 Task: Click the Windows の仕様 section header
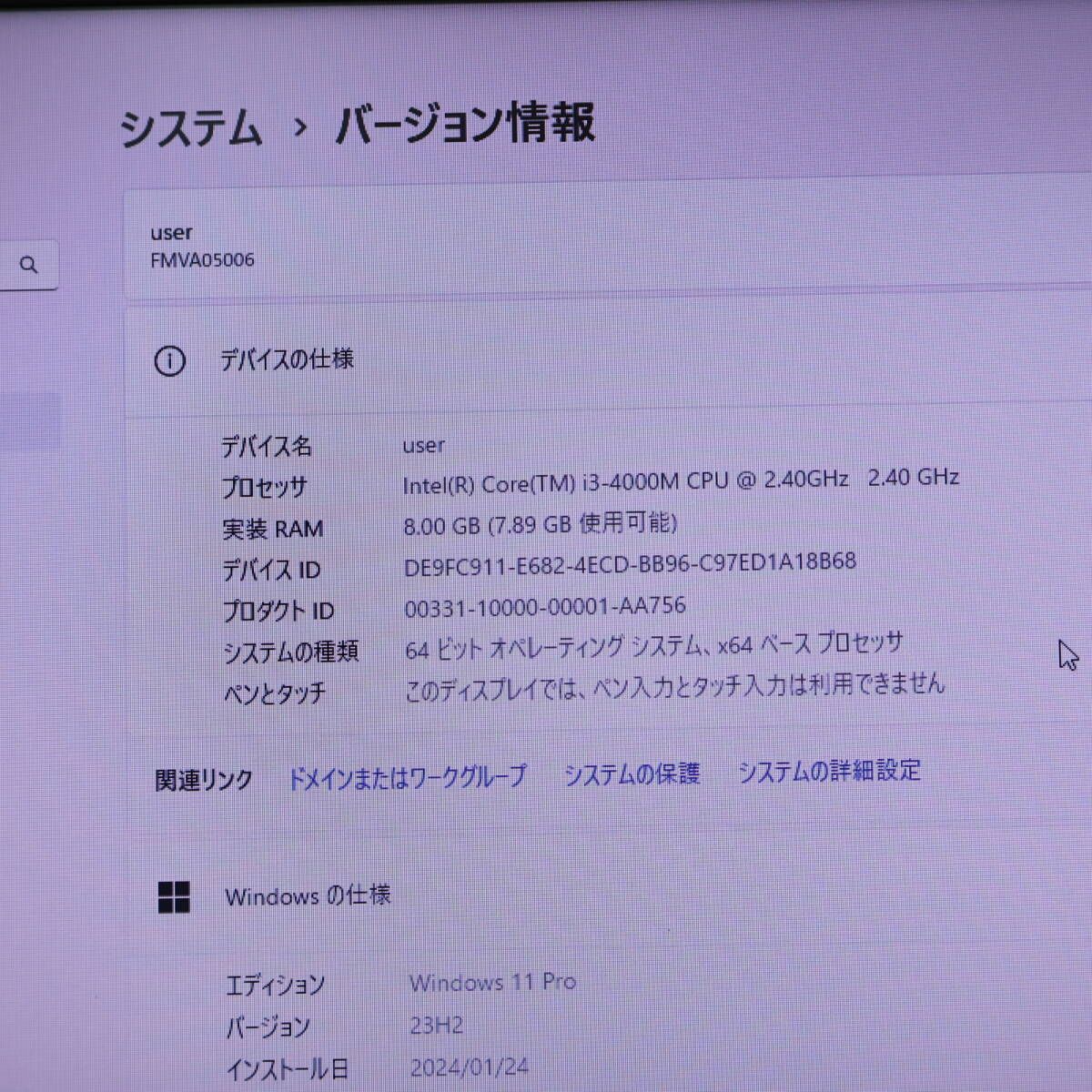coord(308,896)
